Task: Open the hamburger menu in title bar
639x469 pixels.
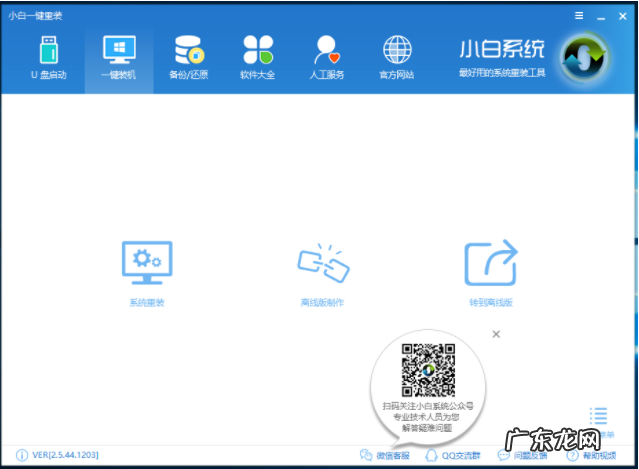Action: [579, 15]
